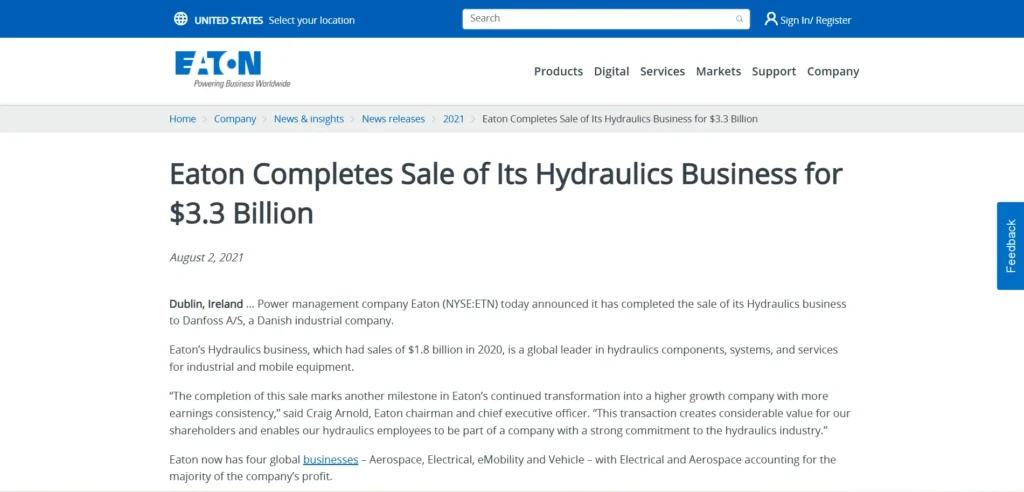
Task: Click the globe location icon
Action: click(181, 19)
